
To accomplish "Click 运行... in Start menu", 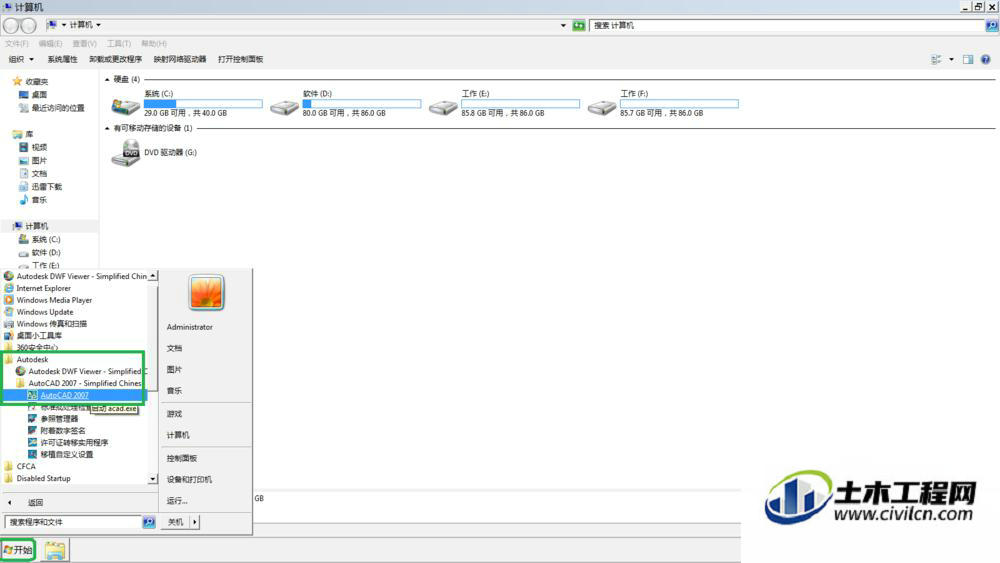I will pyautogui.click(x=177, y=501).
